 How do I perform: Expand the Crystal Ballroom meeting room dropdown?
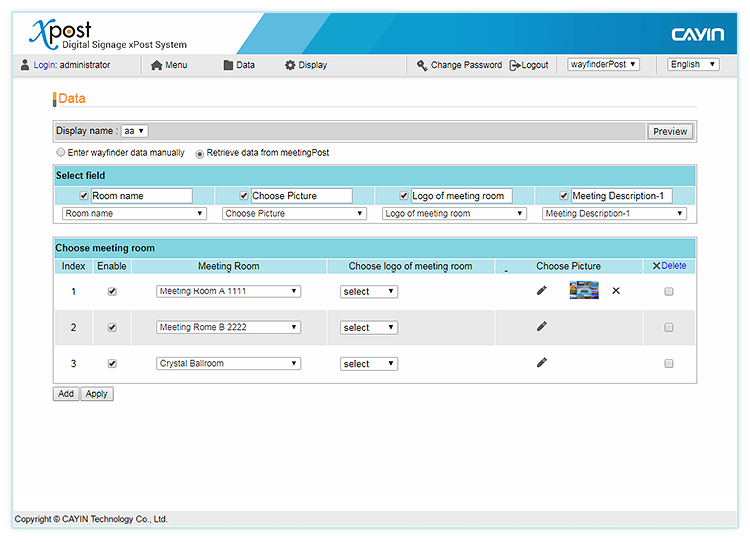pyautogui.click(x=228, y=364)
